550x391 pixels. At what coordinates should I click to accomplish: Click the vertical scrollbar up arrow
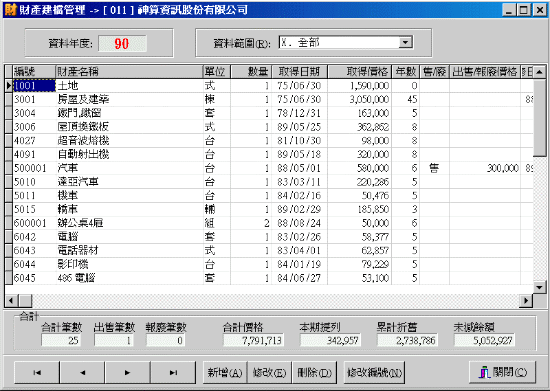(539, 72)
